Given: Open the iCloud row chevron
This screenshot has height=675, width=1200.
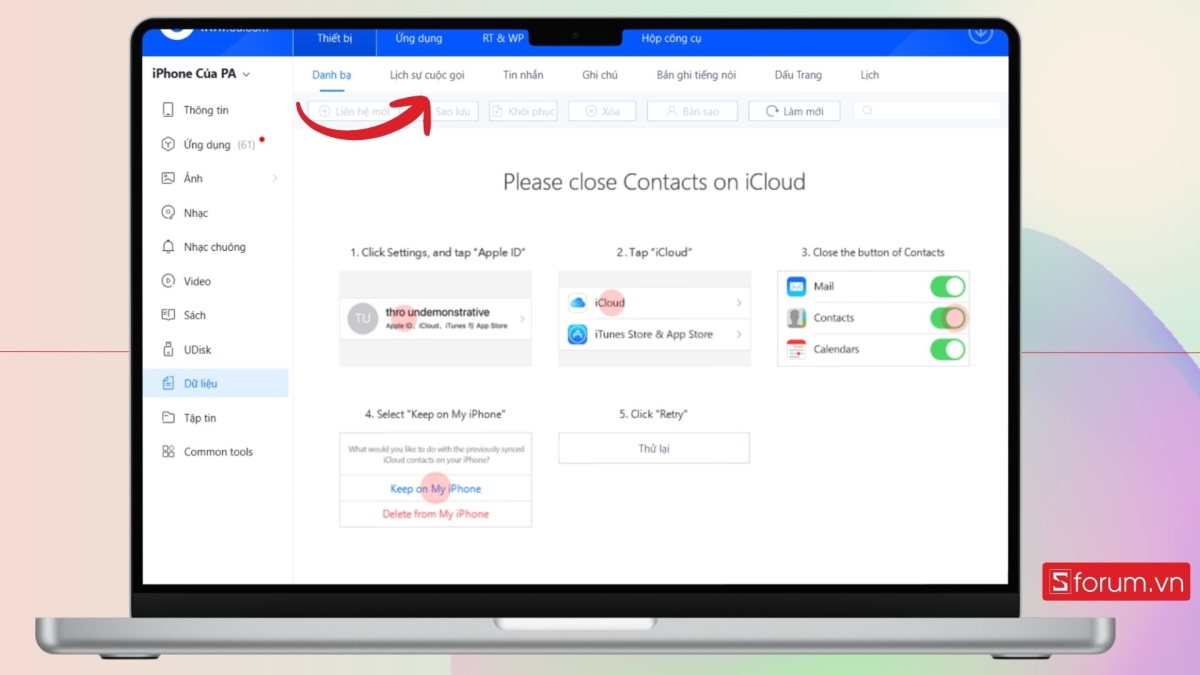Looking at the screenshot, I should pyautogui.click(x=739, y=303).
